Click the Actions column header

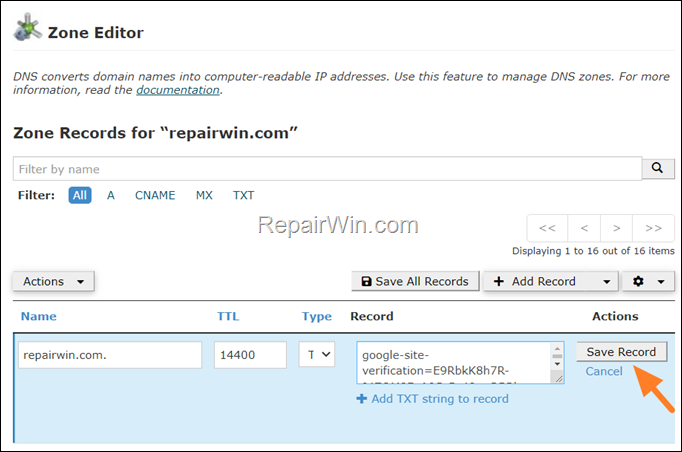615,316
